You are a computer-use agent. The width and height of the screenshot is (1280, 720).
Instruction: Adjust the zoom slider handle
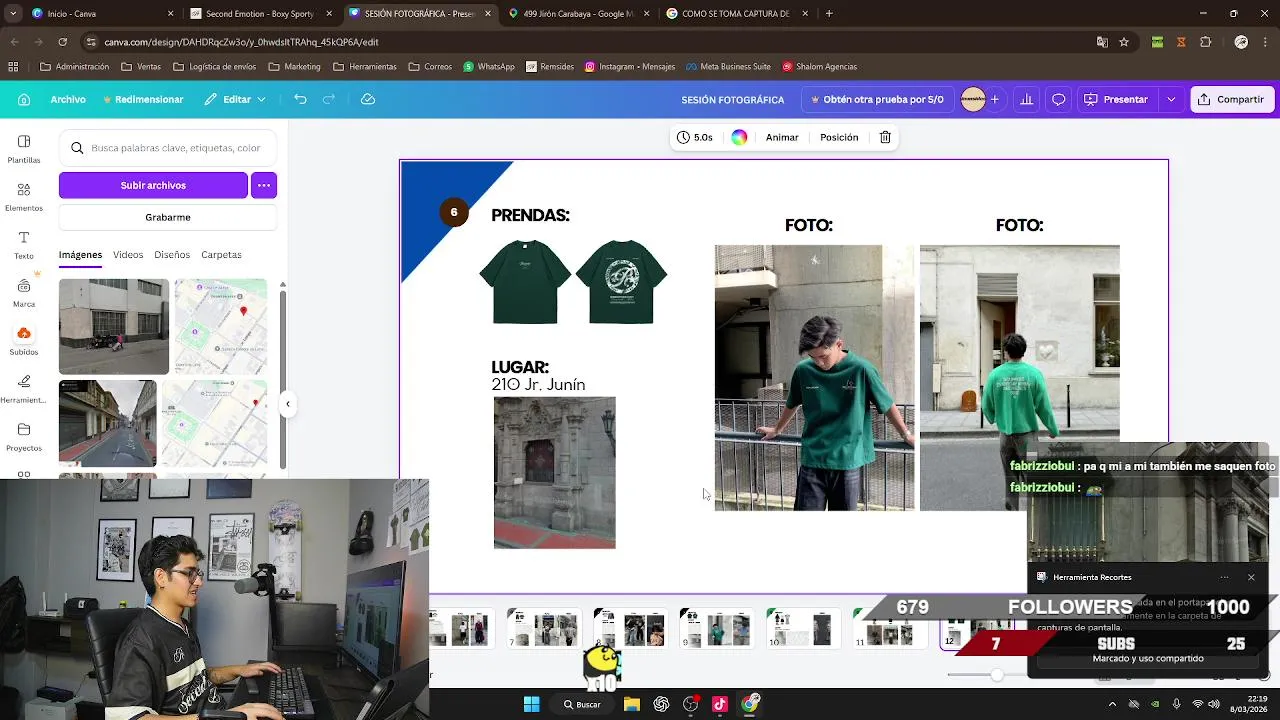tap(997, 675)
